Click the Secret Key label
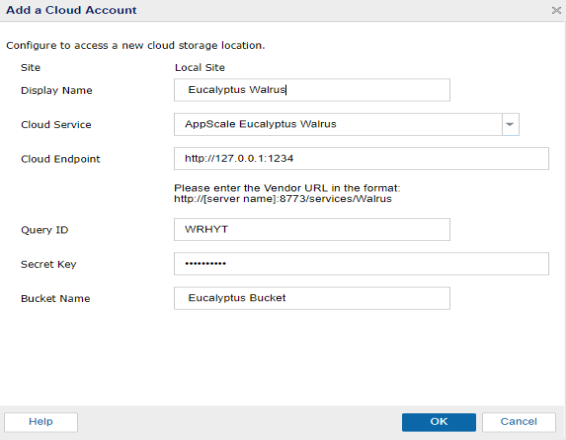This screenshot has height=440, width=566. (48, 264)
